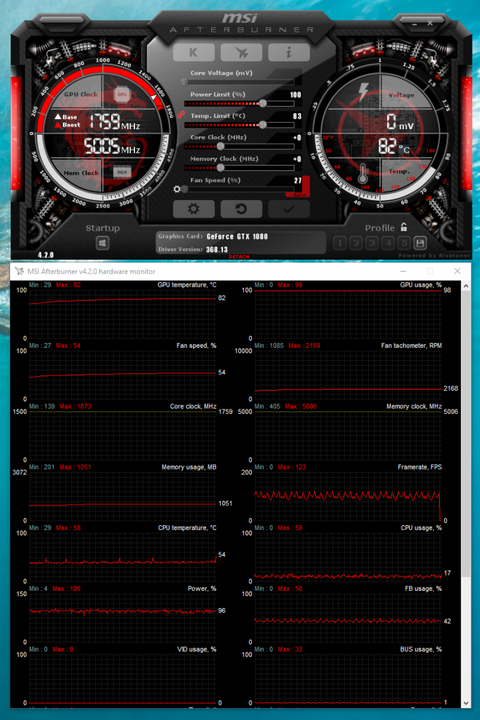Apply settings with the checkmark button
The height and width of the screenshot is (720, 480).
coord(288,209)
